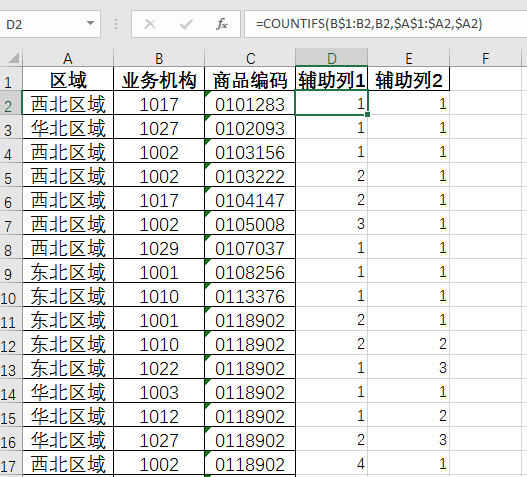This screenshot has height=477, width=527.
Task: Click cell E12 showing value 2
Action: coord(409,344)
